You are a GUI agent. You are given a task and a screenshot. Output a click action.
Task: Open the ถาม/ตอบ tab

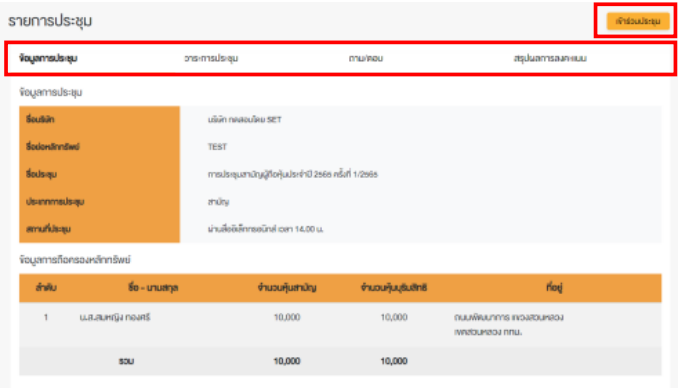click(x=365, y=58)
